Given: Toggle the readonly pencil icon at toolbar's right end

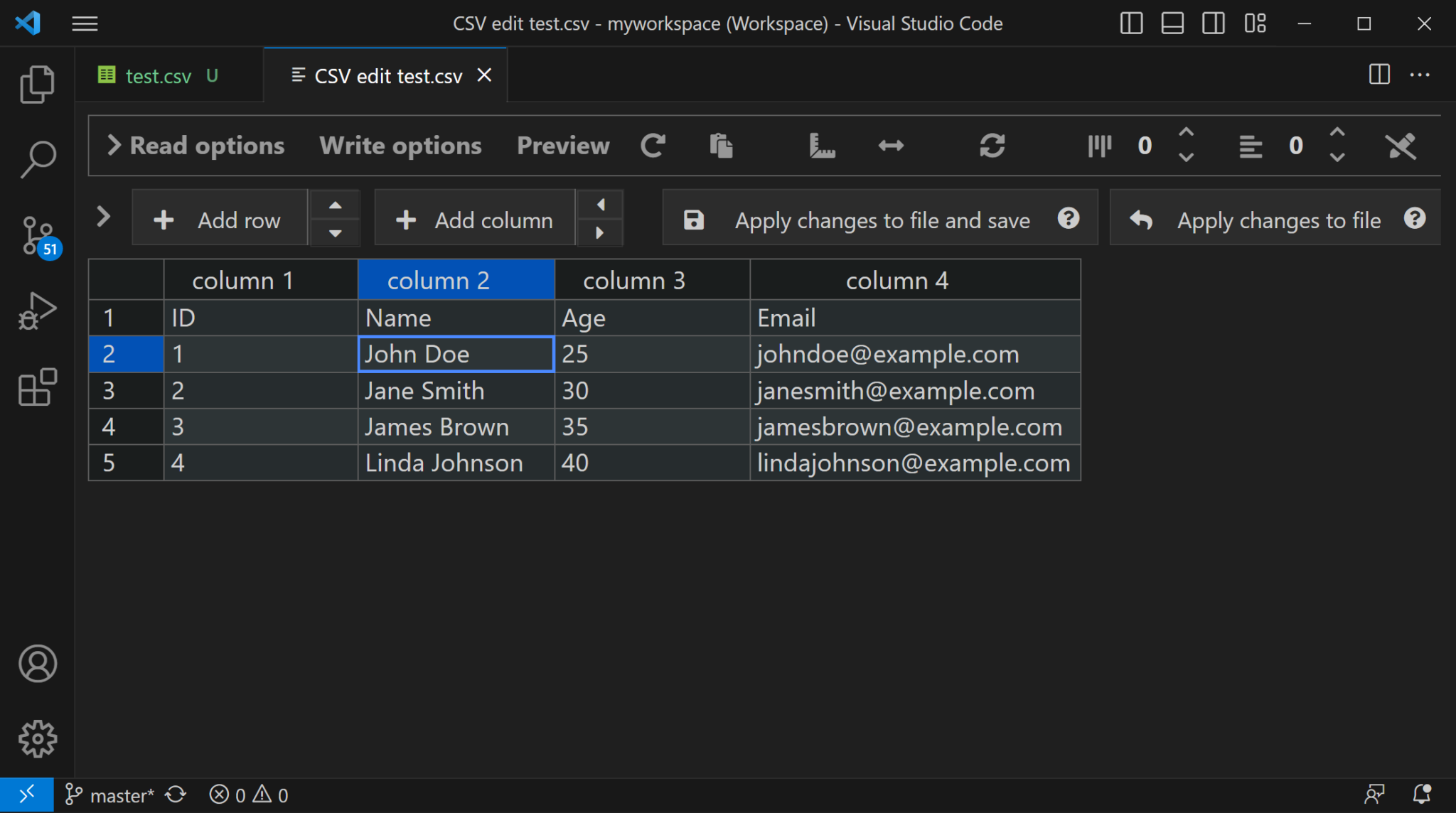Looking at the screenshot, I should click(1401, 146).
